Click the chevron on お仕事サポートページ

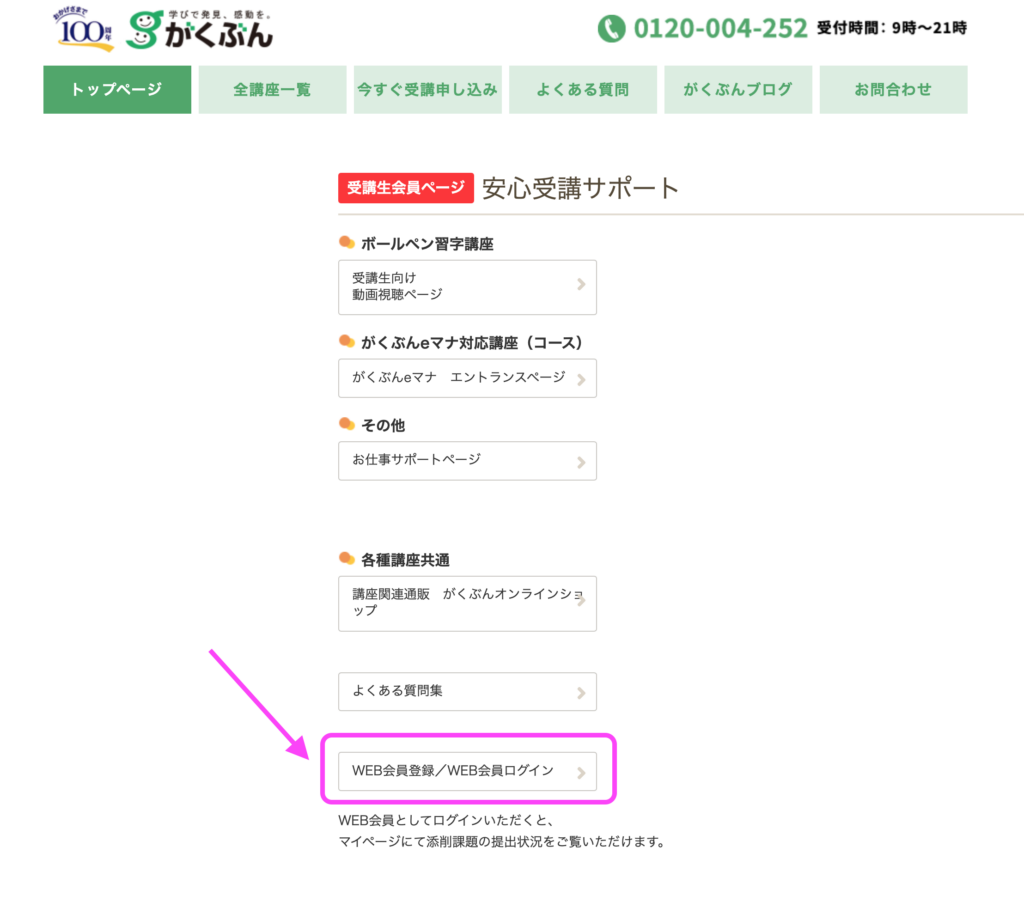click(x=581, y=461)
